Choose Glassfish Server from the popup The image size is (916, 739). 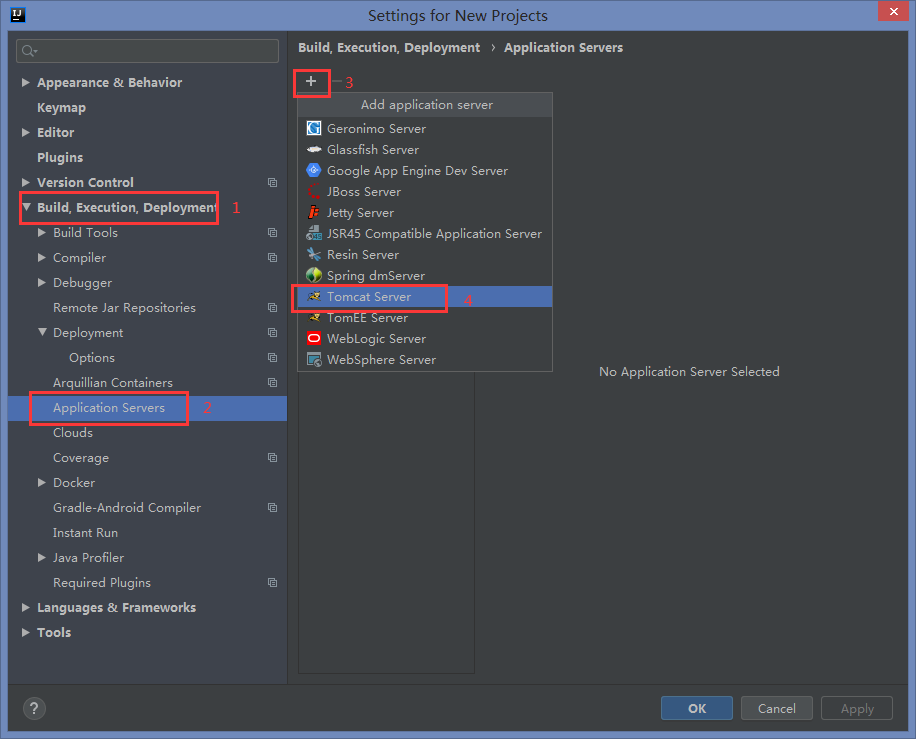[372, 150]
